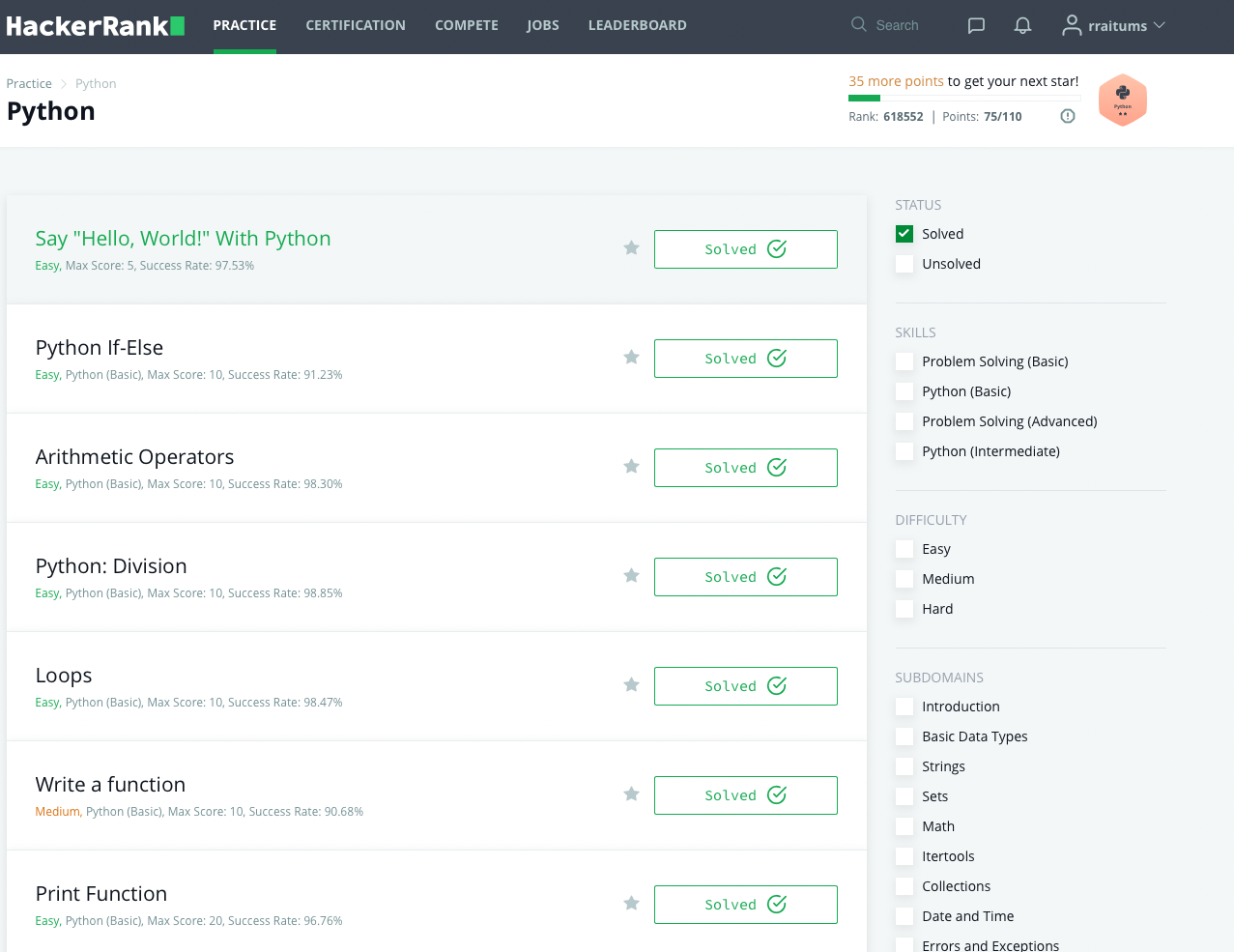Enable Python (Intermediate) skill filter
Image resolution: width=1234 pixels, height=952 pixels.
point(904,451)
